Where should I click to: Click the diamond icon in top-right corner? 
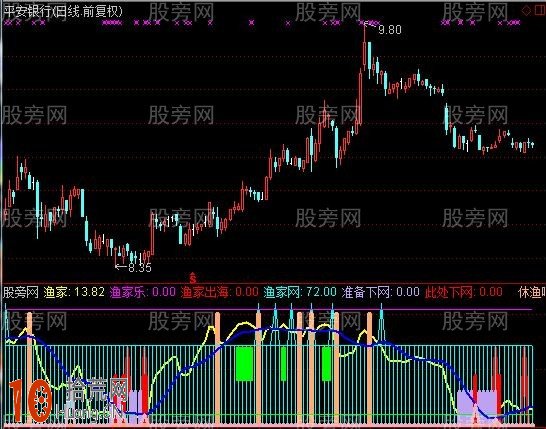pyautogui.click(x=526, y=10)
